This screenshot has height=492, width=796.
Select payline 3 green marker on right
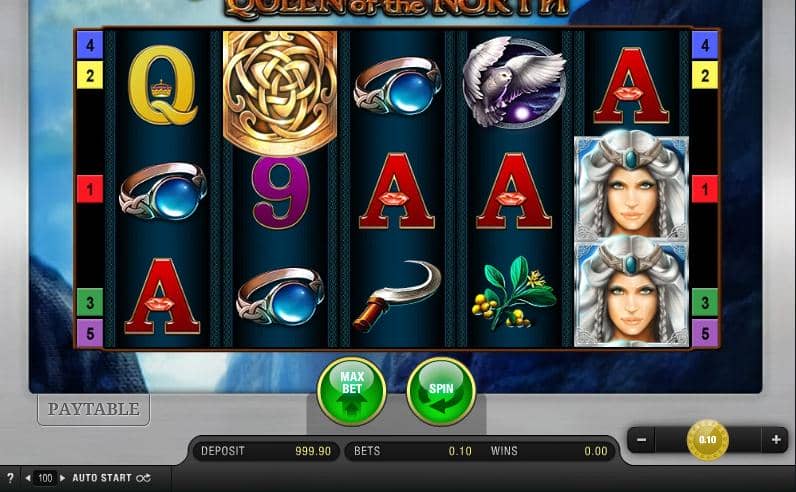[705, 302]
